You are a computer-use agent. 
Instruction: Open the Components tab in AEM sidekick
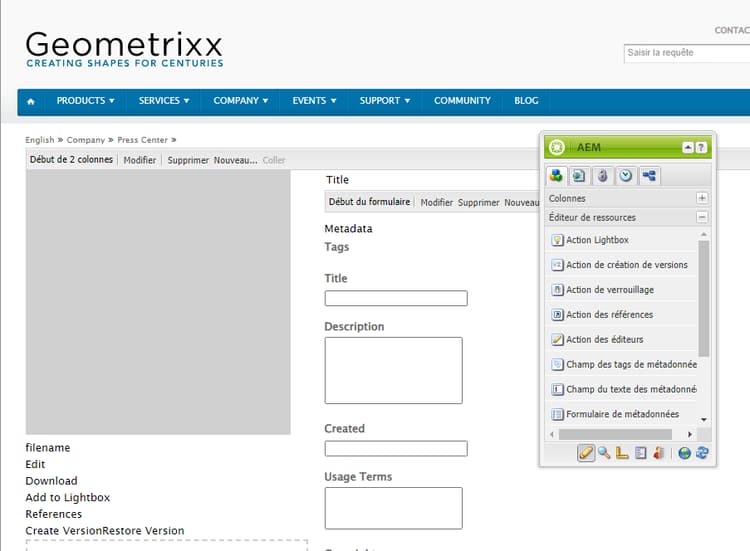click(556, 176)
